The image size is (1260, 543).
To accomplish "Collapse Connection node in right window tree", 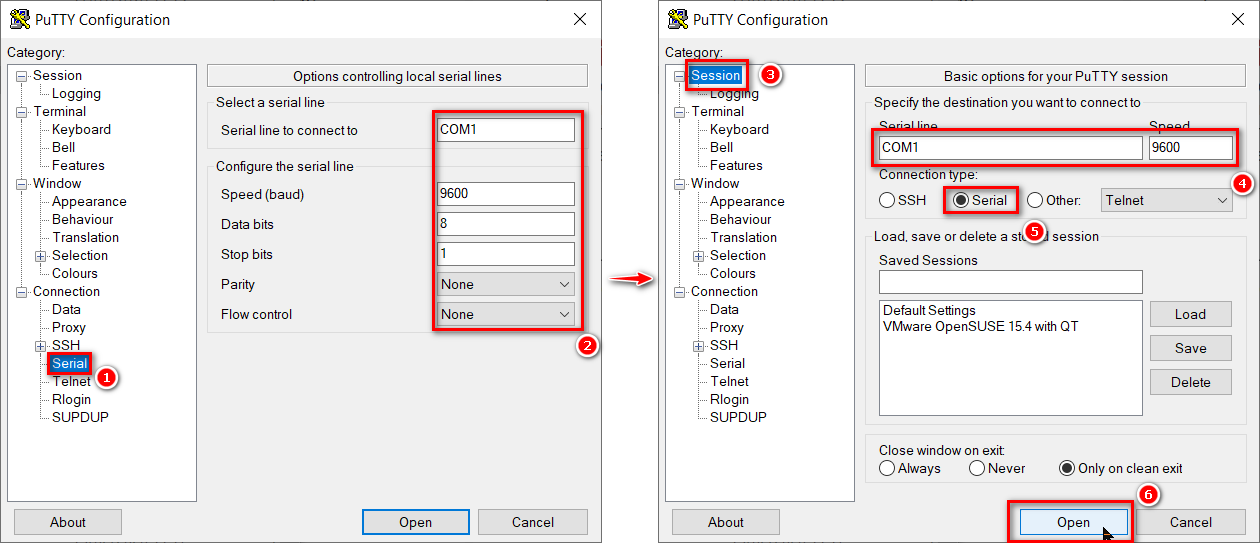I will tap(680, 292).
